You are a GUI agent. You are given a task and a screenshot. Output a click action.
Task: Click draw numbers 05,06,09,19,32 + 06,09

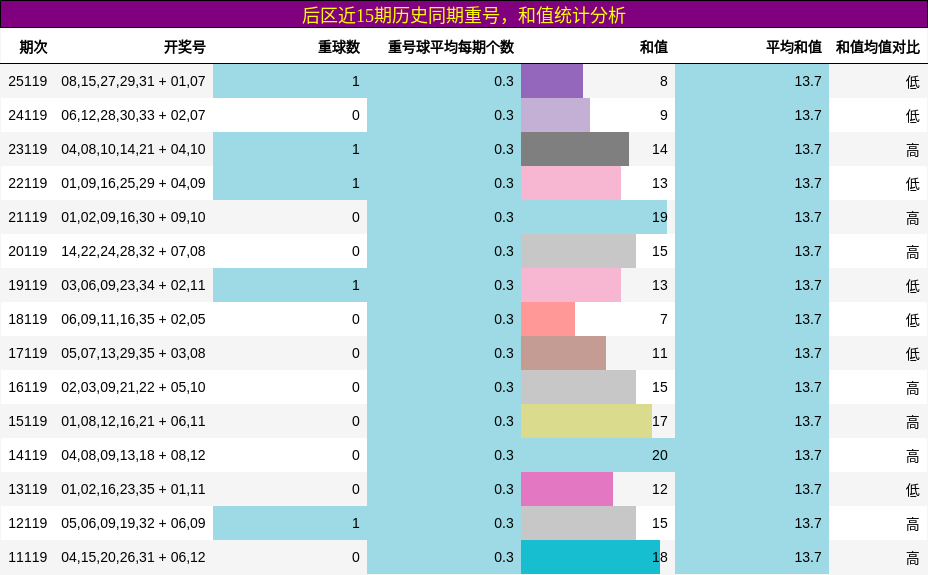tap(133, 523)
